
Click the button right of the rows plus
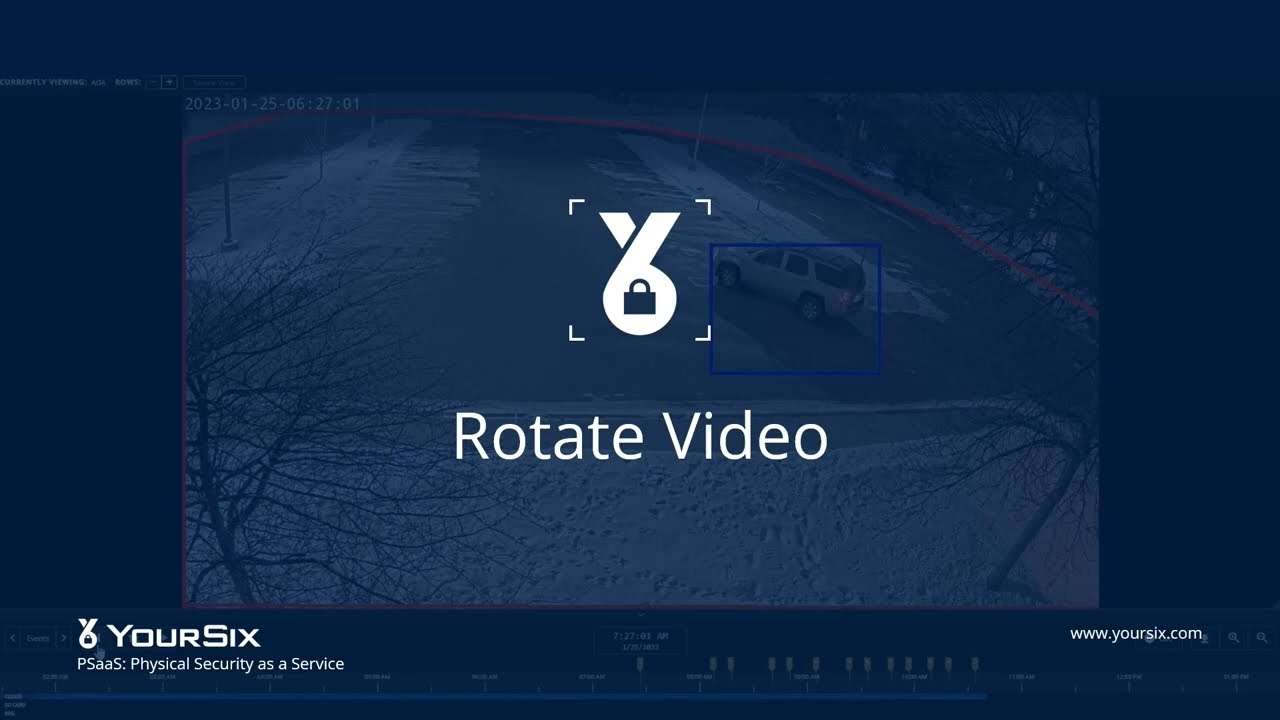[x=214, y=83]
